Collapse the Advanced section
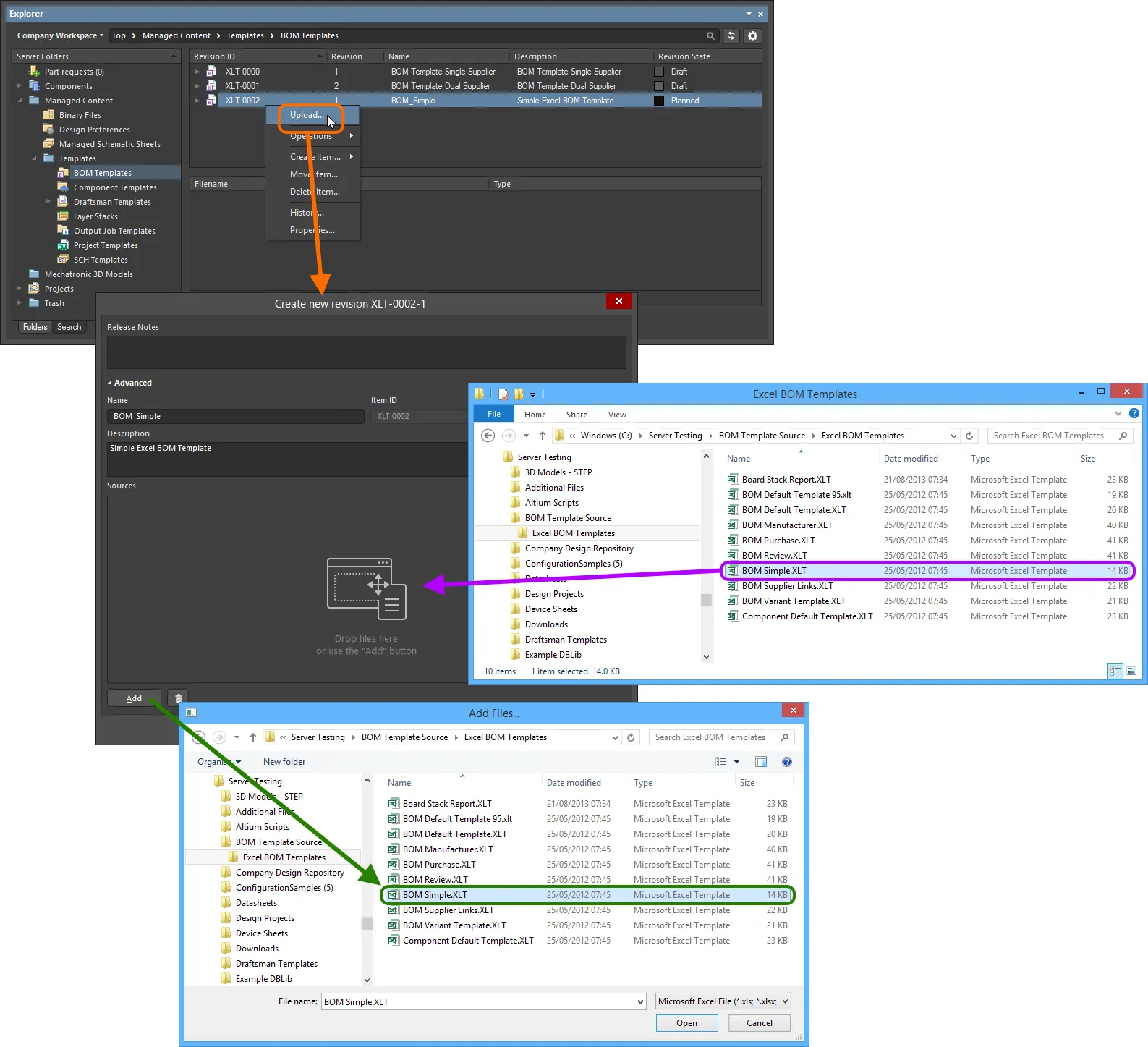 110,383
